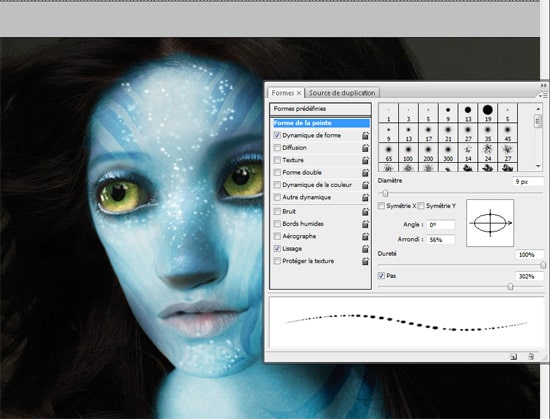Click the Pas spacing slider handle
This screenshot has width=550, height=419.
[x=510, y=287]
